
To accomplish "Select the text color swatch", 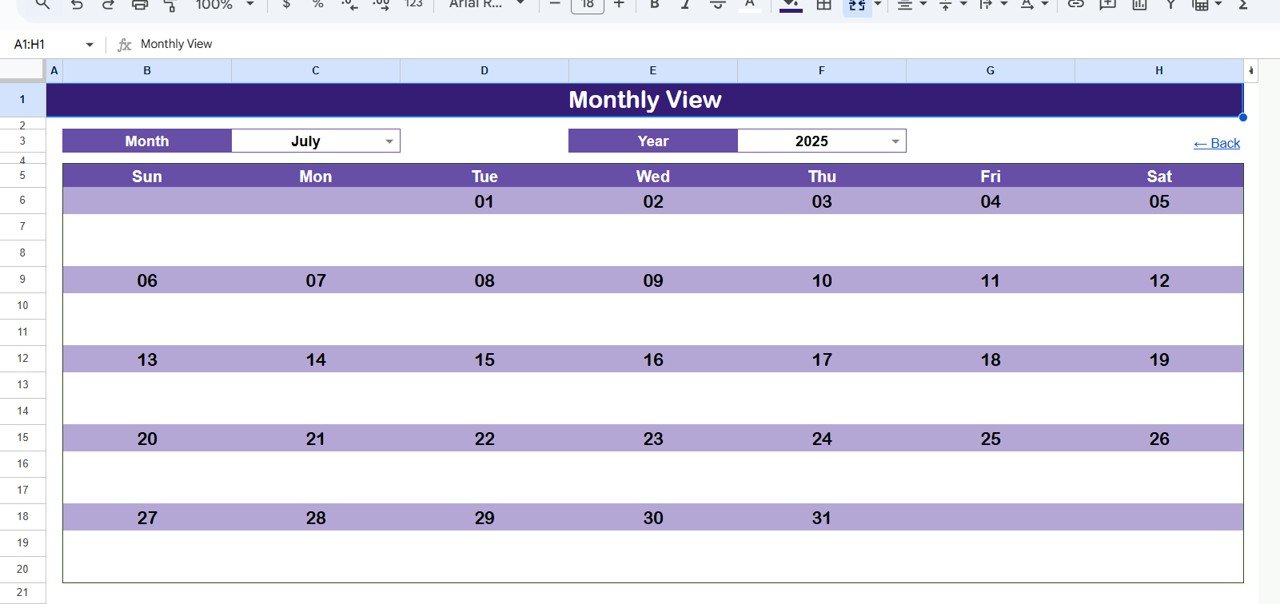I will (750, 5).
